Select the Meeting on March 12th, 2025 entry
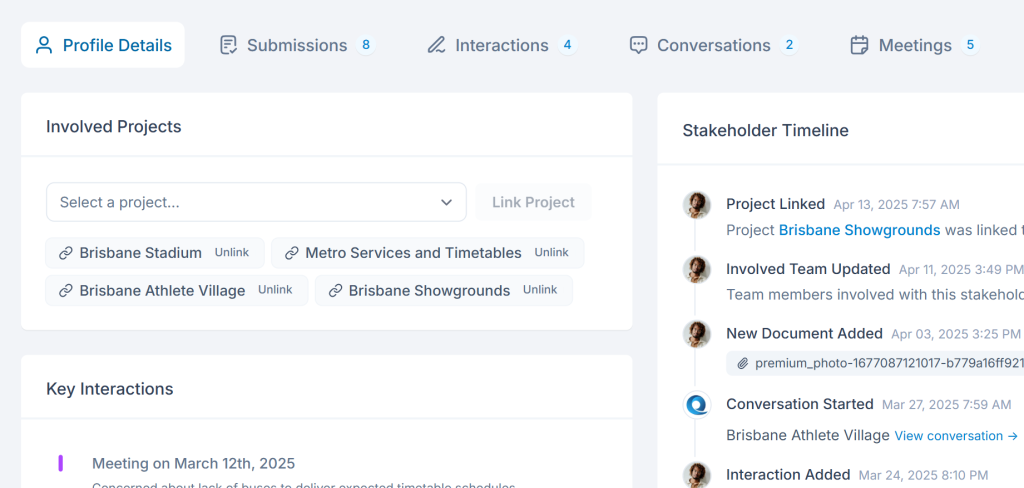Image resolution: width=1024 pixels, height=488 pixels. point(193,463)
